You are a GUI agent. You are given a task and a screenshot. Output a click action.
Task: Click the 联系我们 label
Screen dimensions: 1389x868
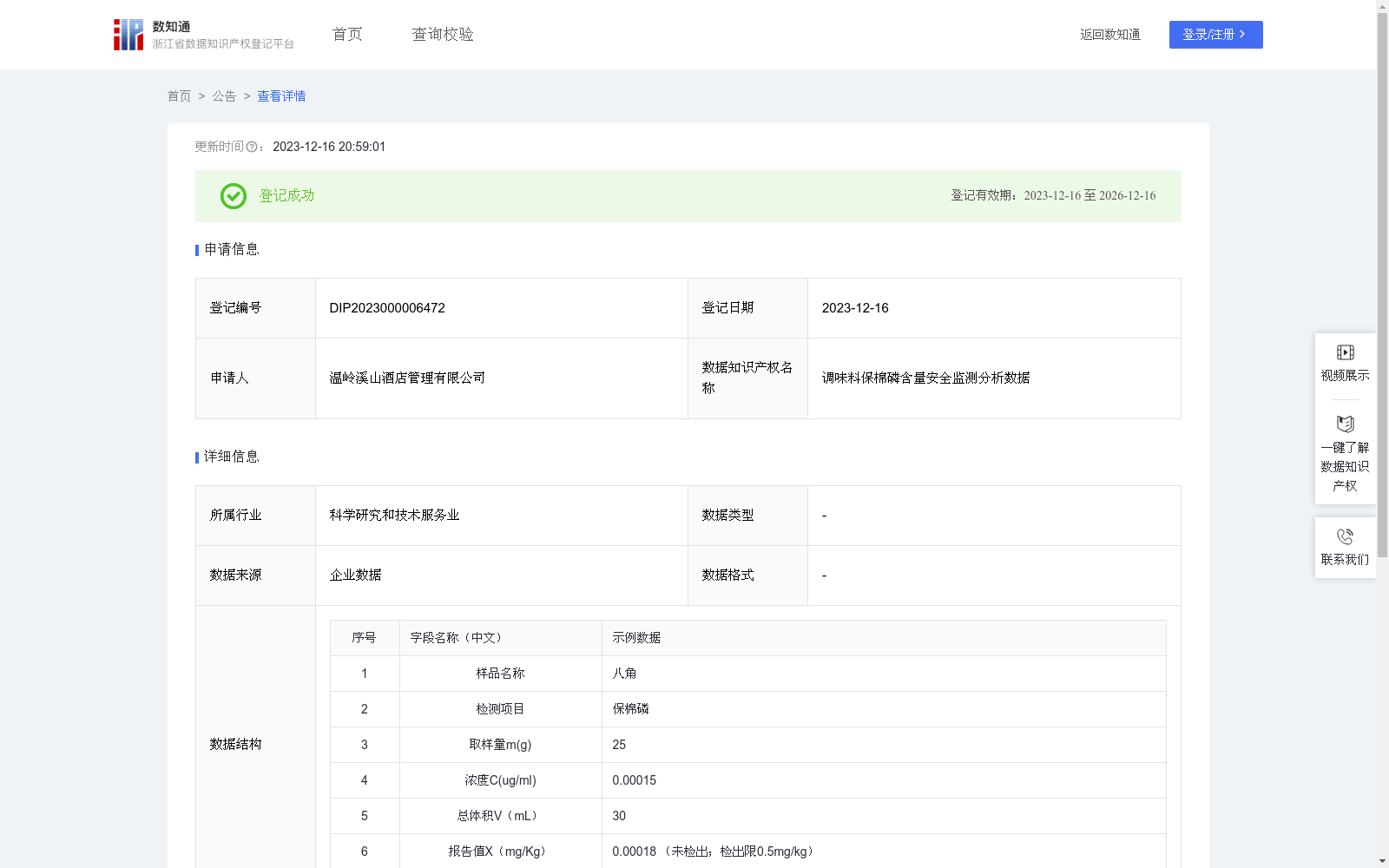(1345, 560)
